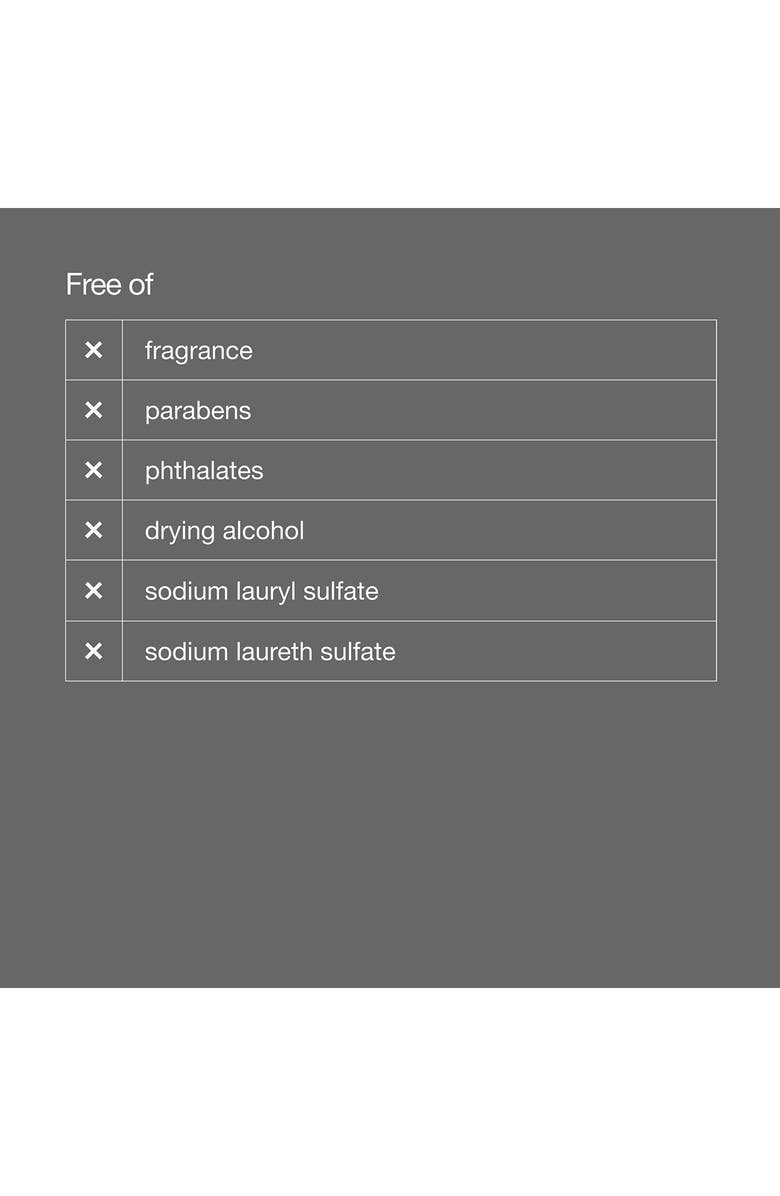Click the X icon next to parabens
Screen dimensions: 780x1196
[x=93, y=410]
